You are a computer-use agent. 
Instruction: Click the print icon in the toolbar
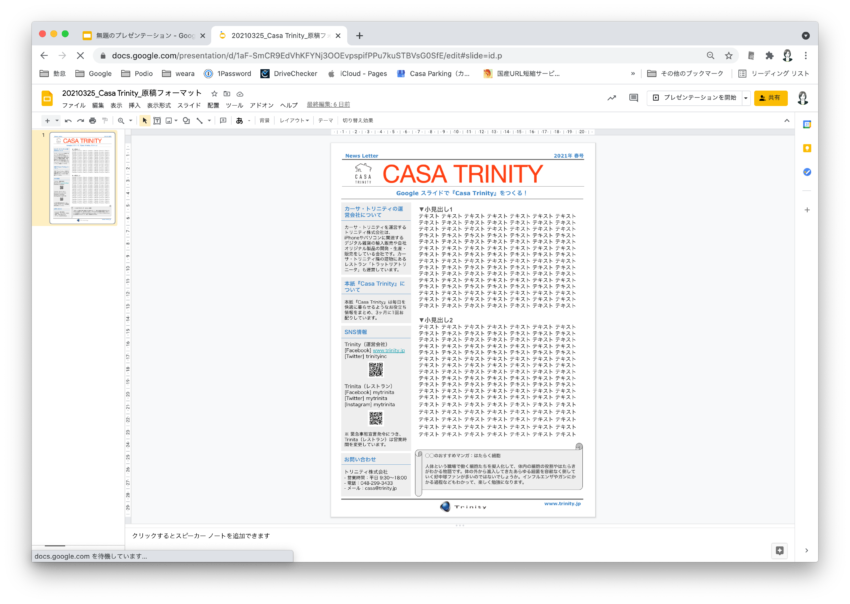point(92,120)
